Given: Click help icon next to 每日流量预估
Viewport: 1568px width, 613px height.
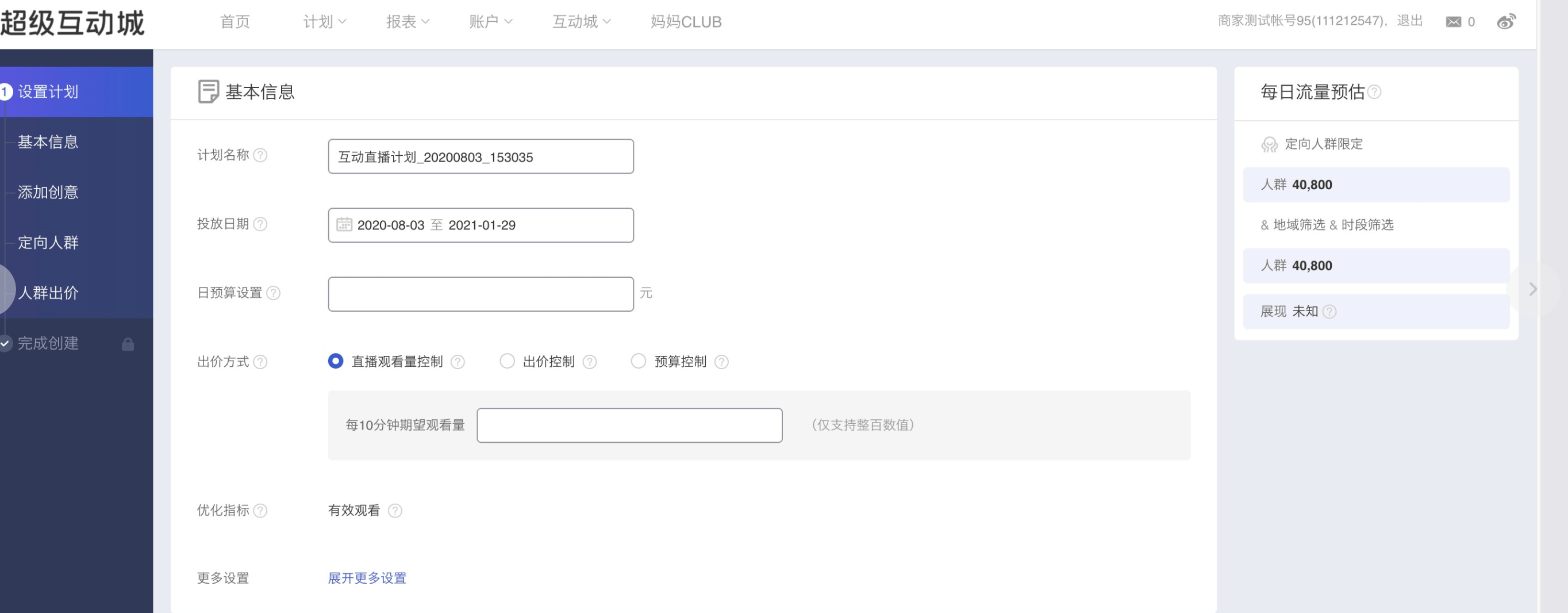Looking at the screenshot, I should click(1374, 92).
